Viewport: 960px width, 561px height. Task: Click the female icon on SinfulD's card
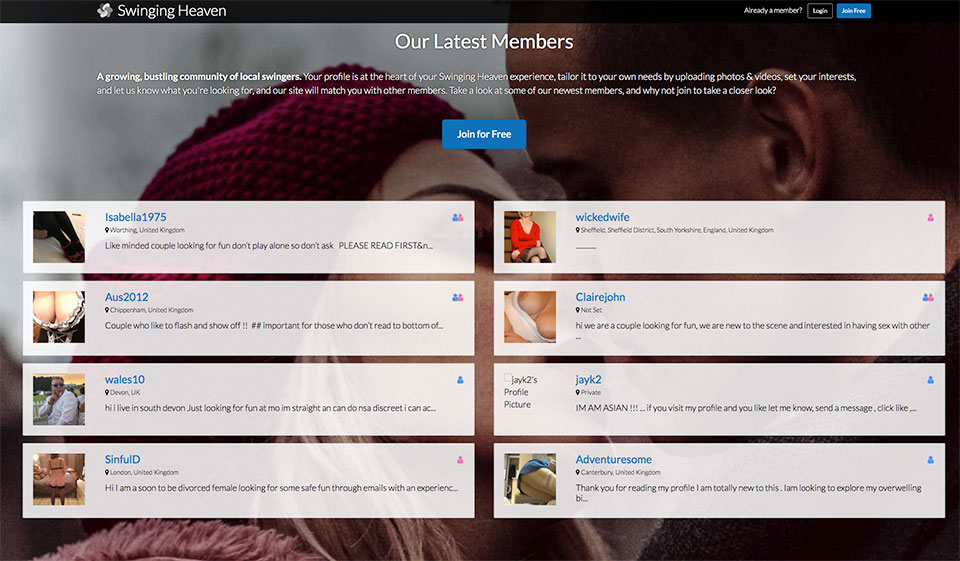pyautogui.click(x=460, y=460)
